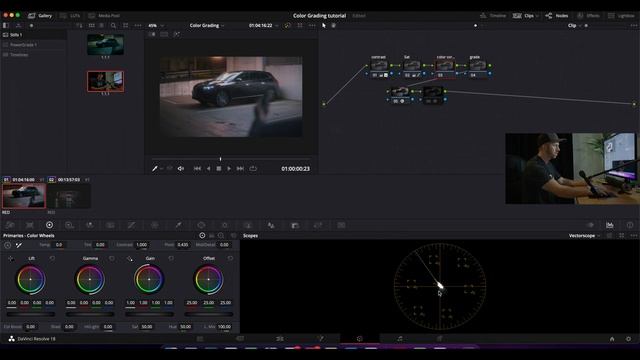This screenshot has height=360, width=640.
Task: Select the Color Wheels palette icon
Action: 49,225
